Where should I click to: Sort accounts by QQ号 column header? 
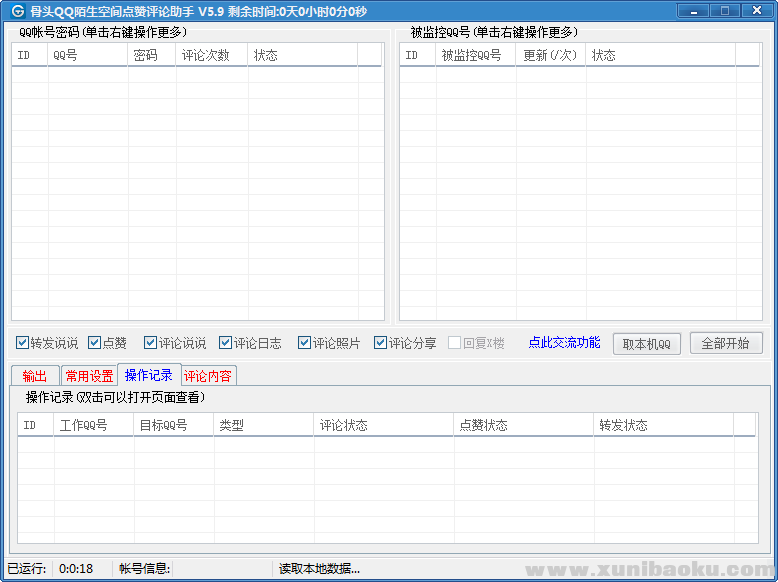[x=87, y=55]
